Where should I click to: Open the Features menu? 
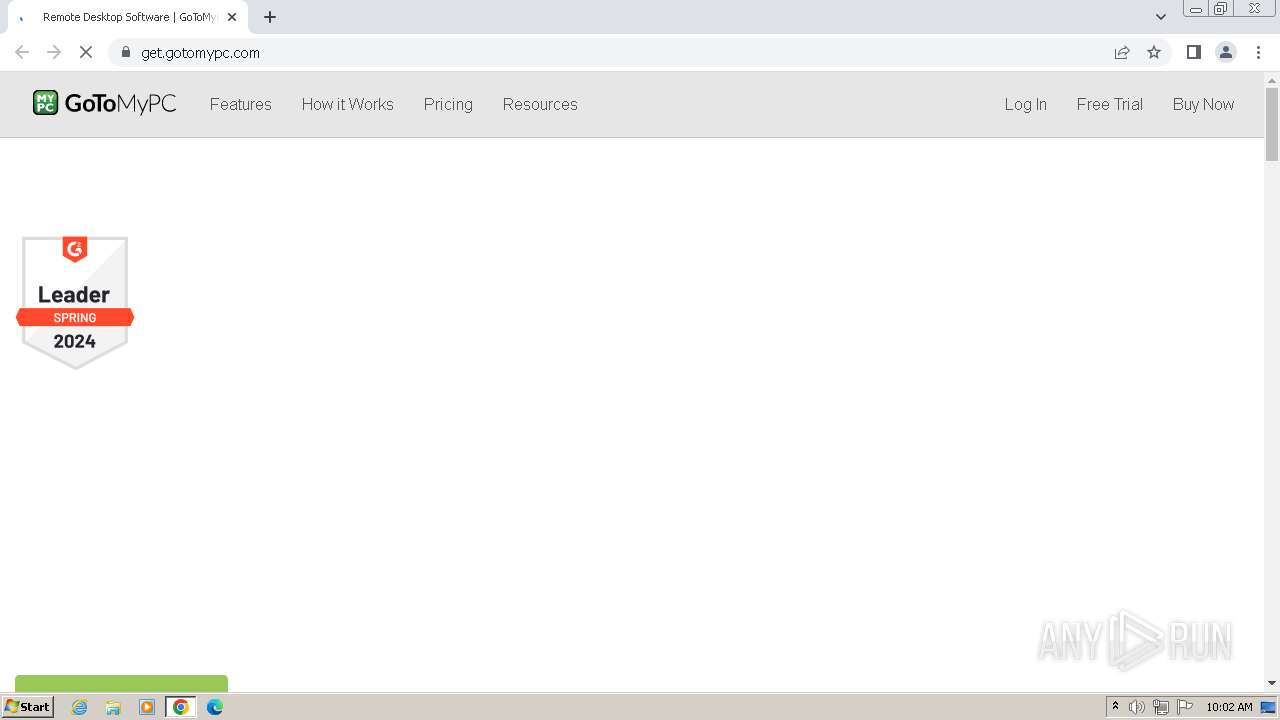pos(241,104)
